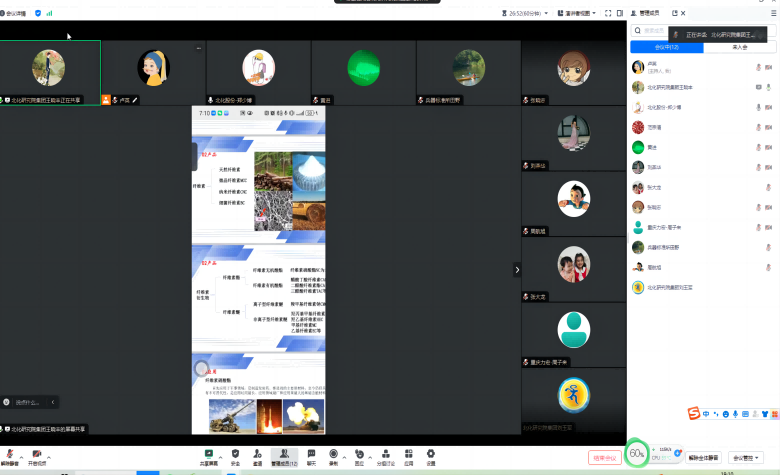The width and height of the screenshot is (780, 475).
Task: Click the Unmute microphone icon in bottom toolbar
Action: click(8, 453)
